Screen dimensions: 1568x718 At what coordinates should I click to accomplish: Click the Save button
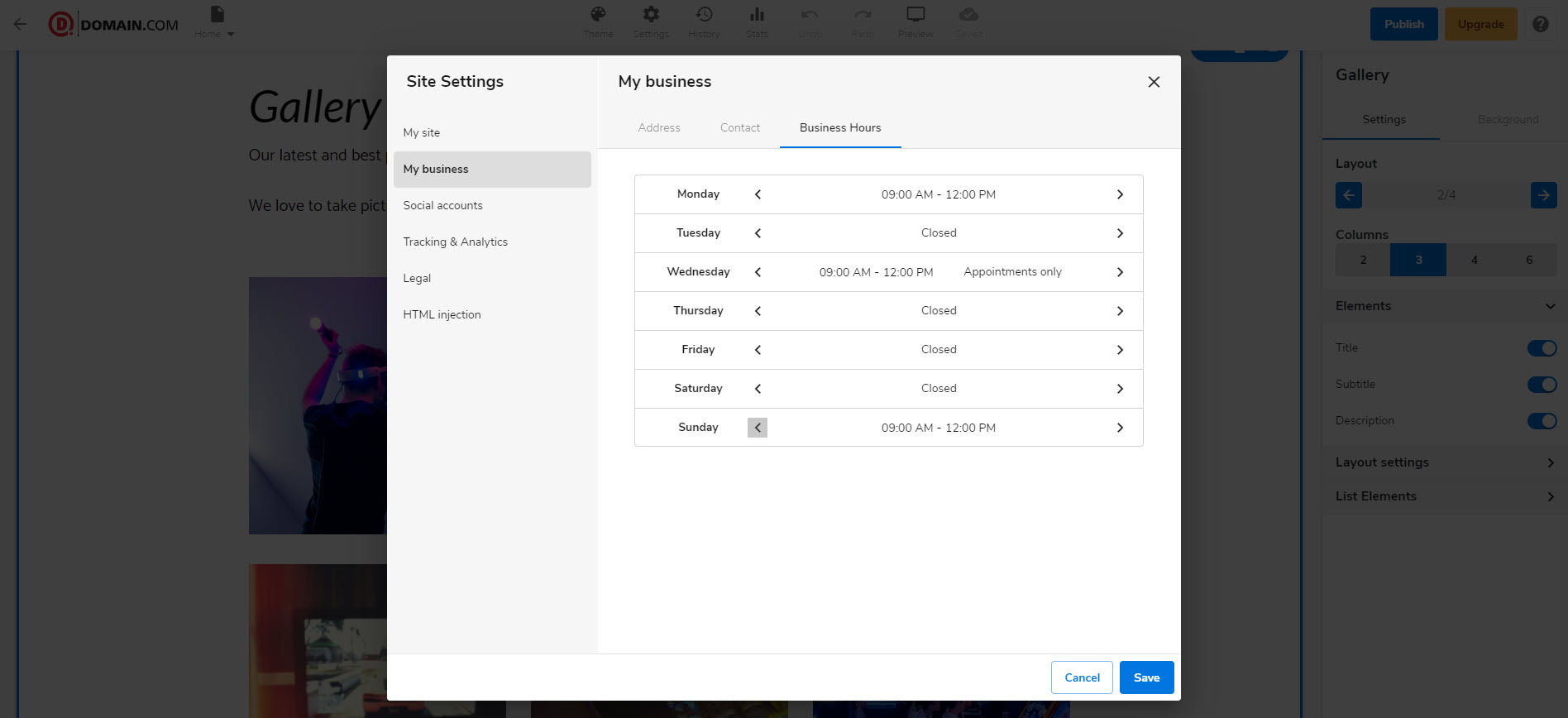(x=1146, y=677)
